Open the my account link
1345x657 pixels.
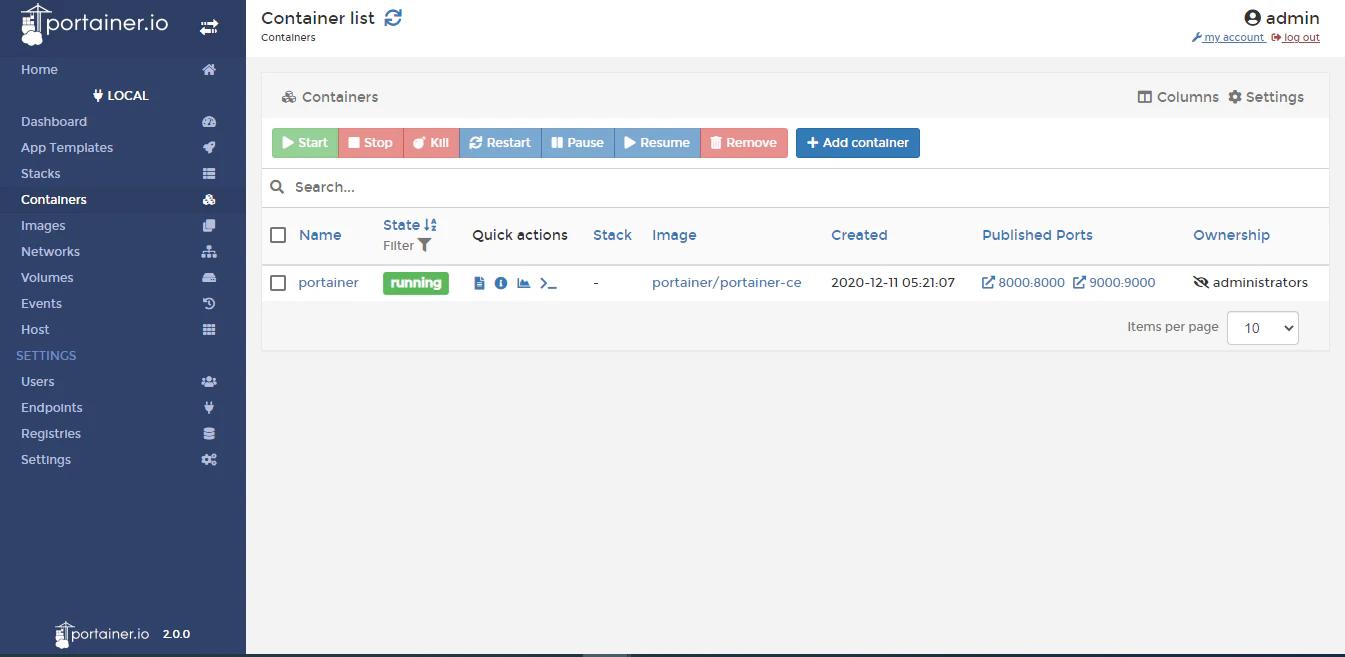tap(1229, 38)
